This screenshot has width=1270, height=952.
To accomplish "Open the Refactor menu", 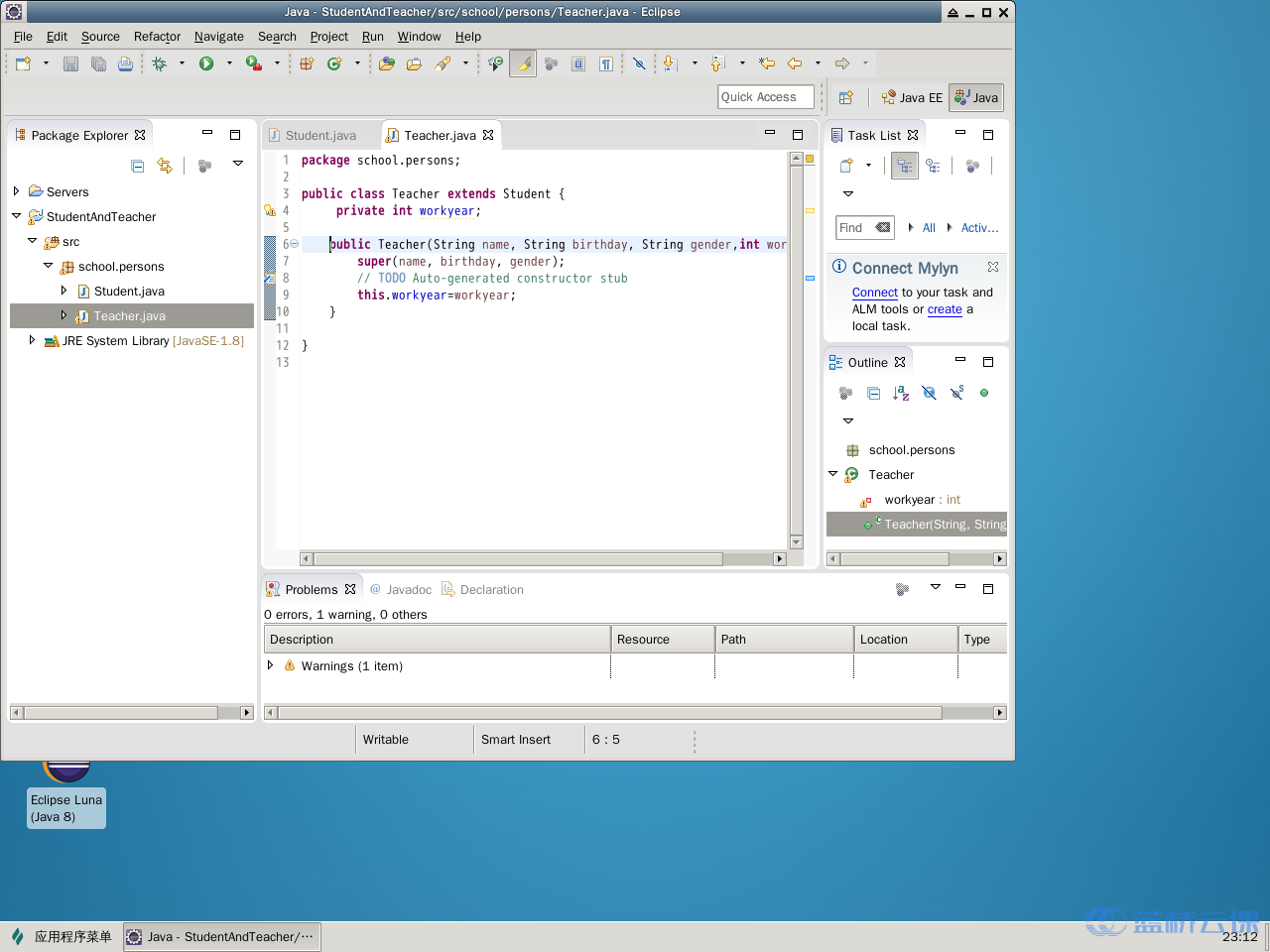I will (157, 37).
